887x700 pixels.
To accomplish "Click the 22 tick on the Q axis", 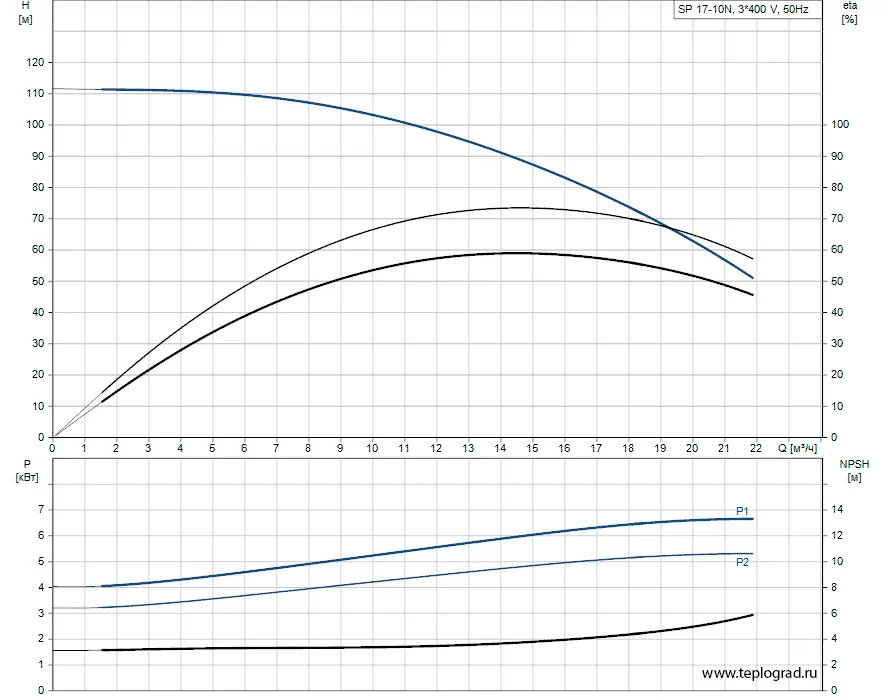I will [756, 448].
